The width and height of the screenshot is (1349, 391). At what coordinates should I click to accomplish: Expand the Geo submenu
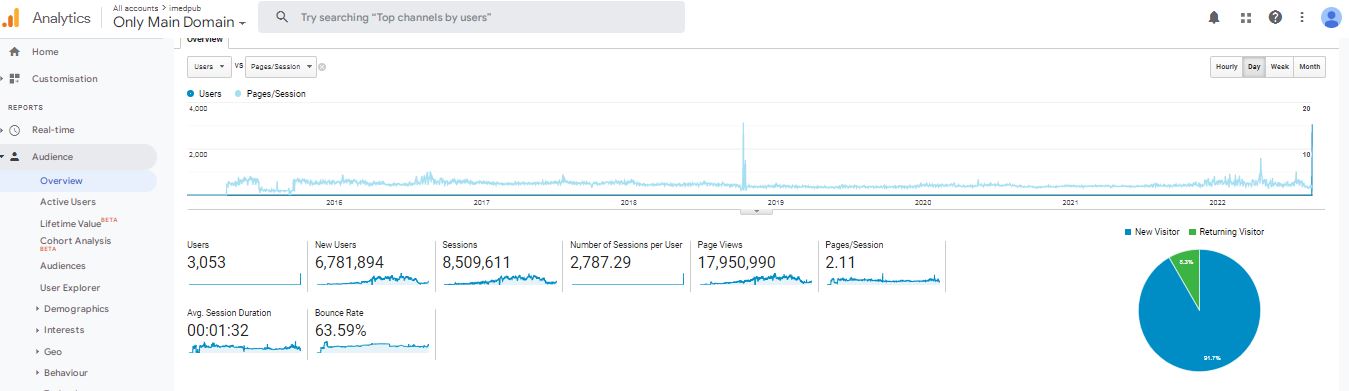(x=38, y=352)
